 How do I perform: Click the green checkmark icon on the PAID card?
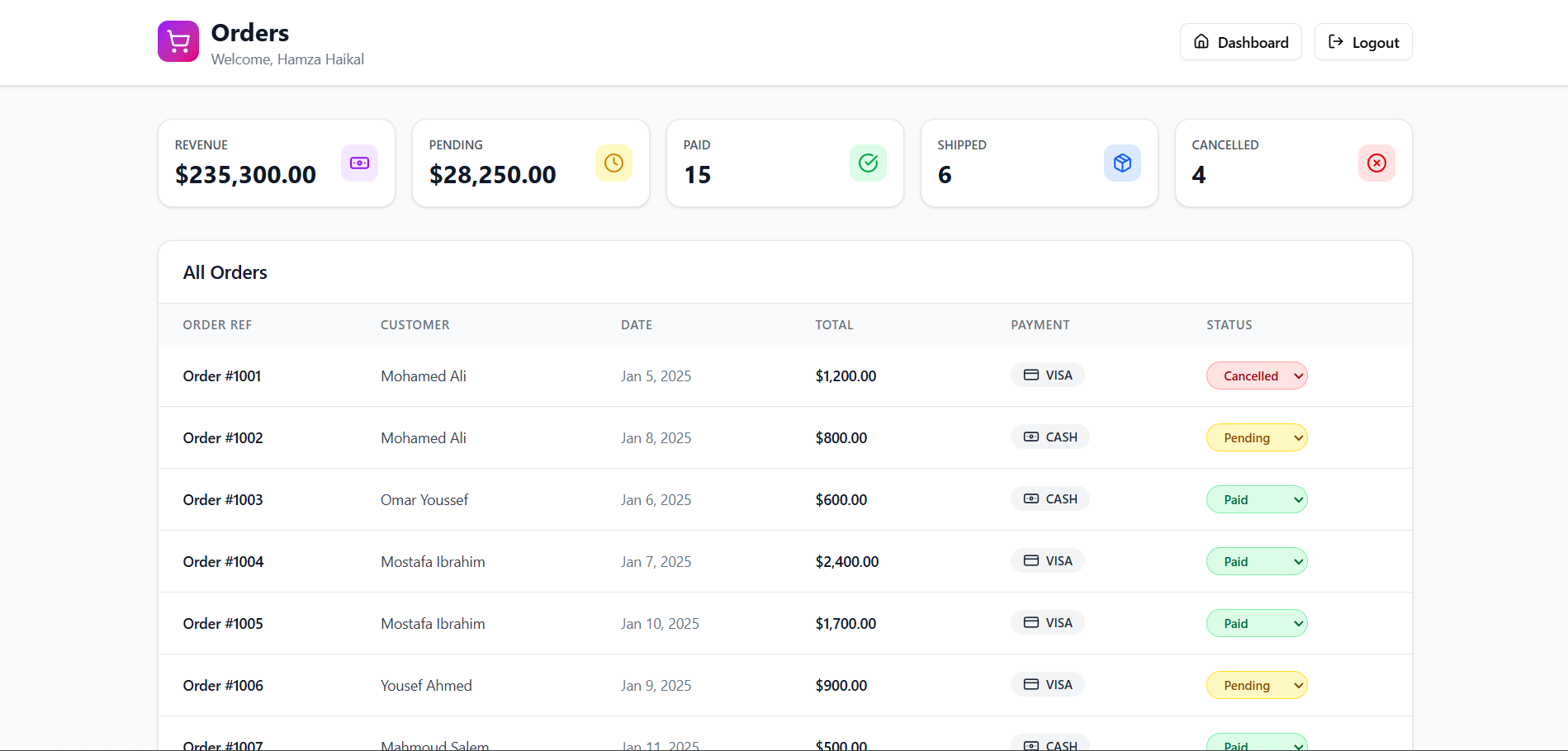click(868, 163)
